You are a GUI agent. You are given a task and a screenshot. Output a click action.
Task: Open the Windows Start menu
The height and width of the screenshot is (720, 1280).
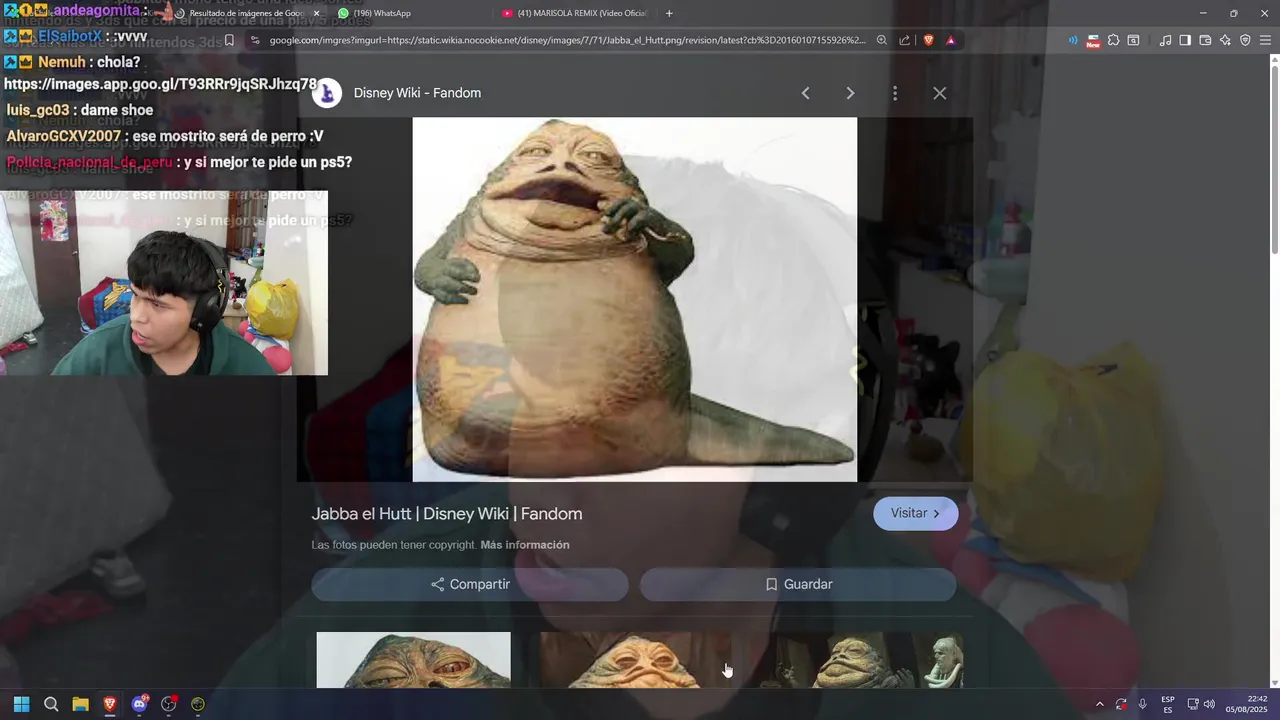tap(21, 704)
